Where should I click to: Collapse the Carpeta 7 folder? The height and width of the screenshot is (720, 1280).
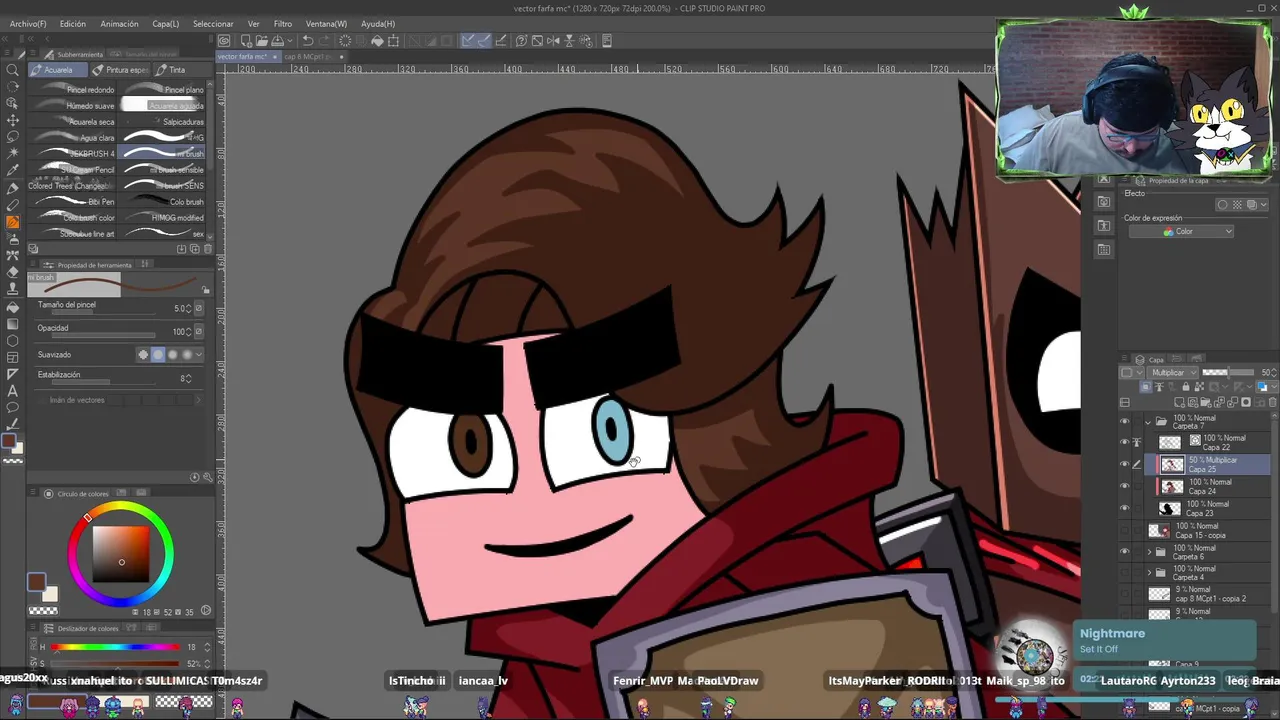(x=1148, y=421)
